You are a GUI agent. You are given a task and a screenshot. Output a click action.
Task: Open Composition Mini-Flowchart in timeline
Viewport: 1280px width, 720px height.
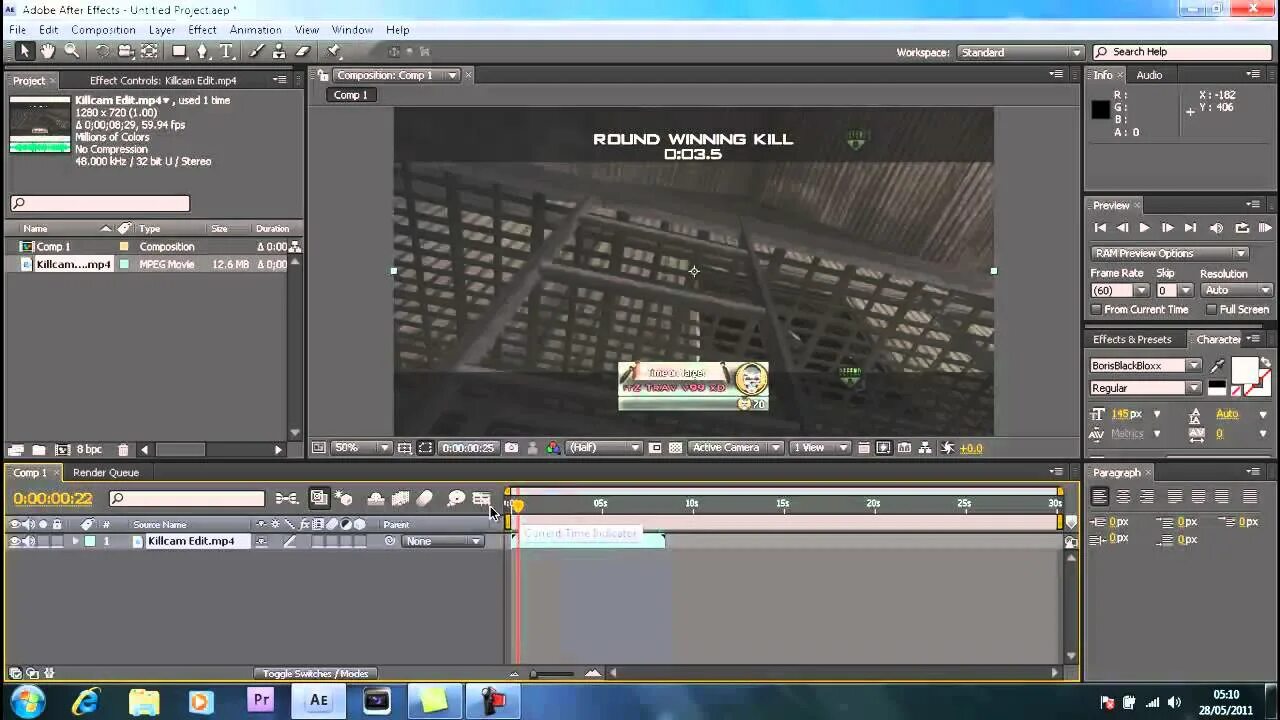click(x=286, y=498)
